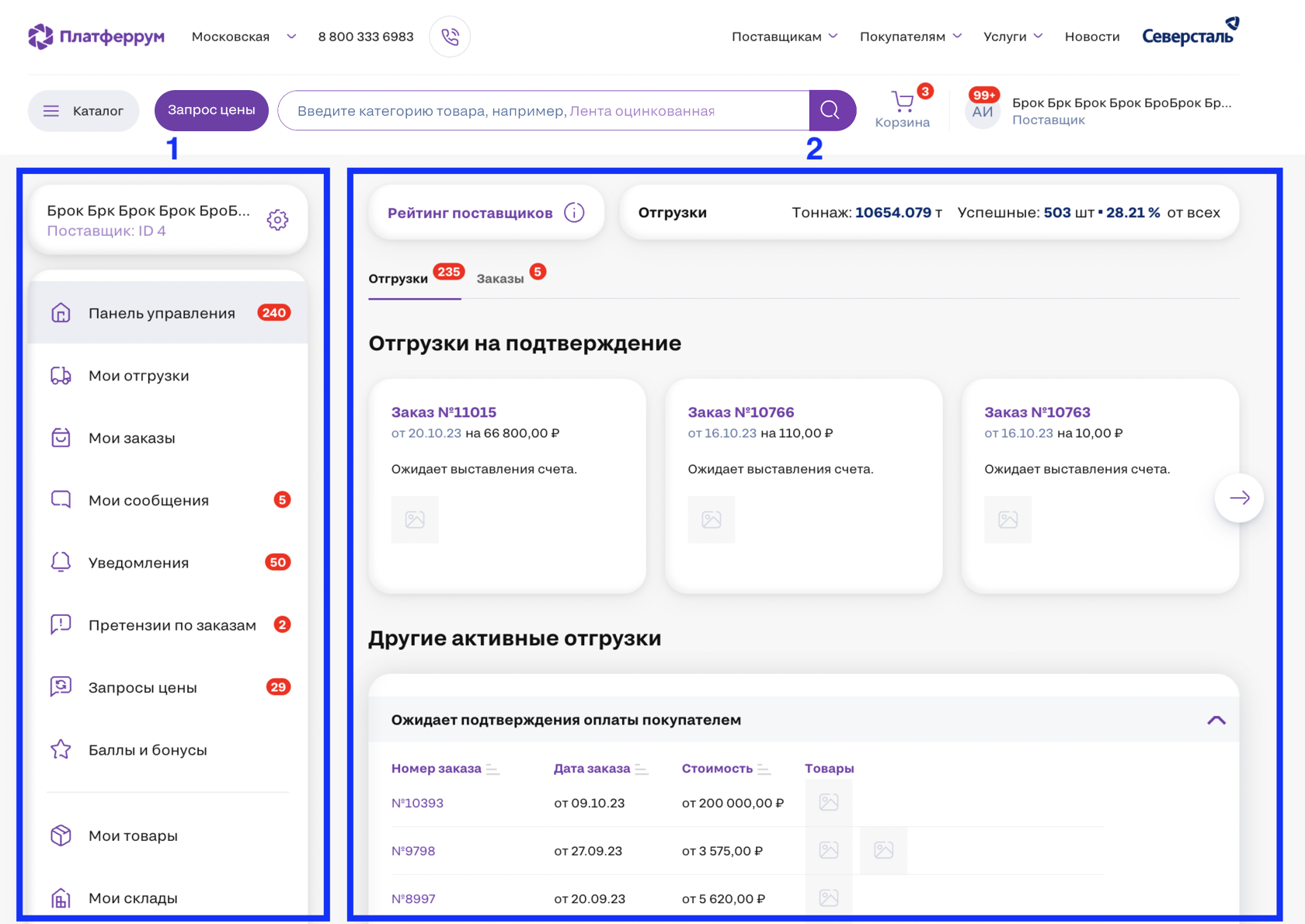Image resolution: width=1305 pixels, height=924 pixels.
Task: Switch to the Заказы tab
Action: [x=499, y=279]
